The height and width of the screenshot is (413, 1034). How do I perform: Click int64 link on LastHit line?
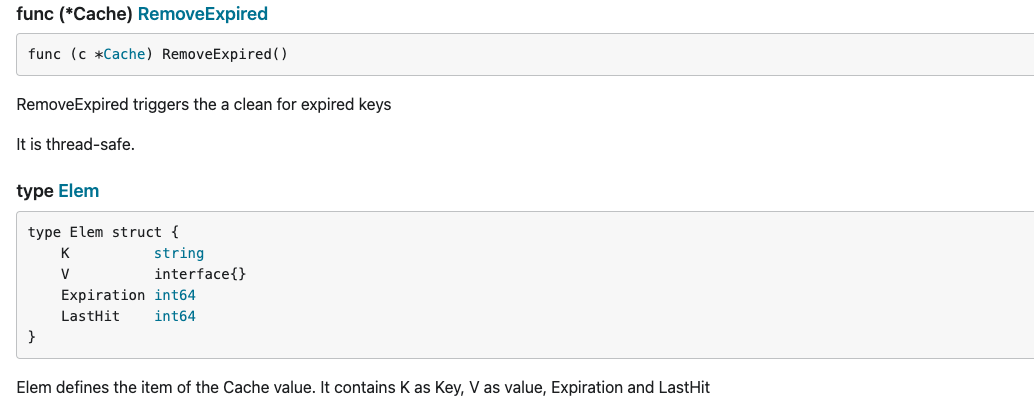point(175,316)
